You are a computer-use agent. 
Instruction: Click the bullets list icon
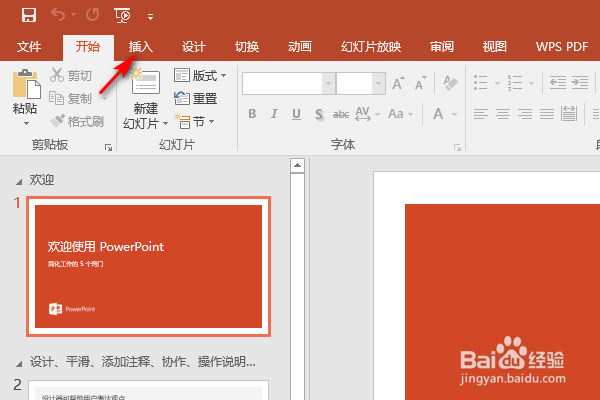481,83
